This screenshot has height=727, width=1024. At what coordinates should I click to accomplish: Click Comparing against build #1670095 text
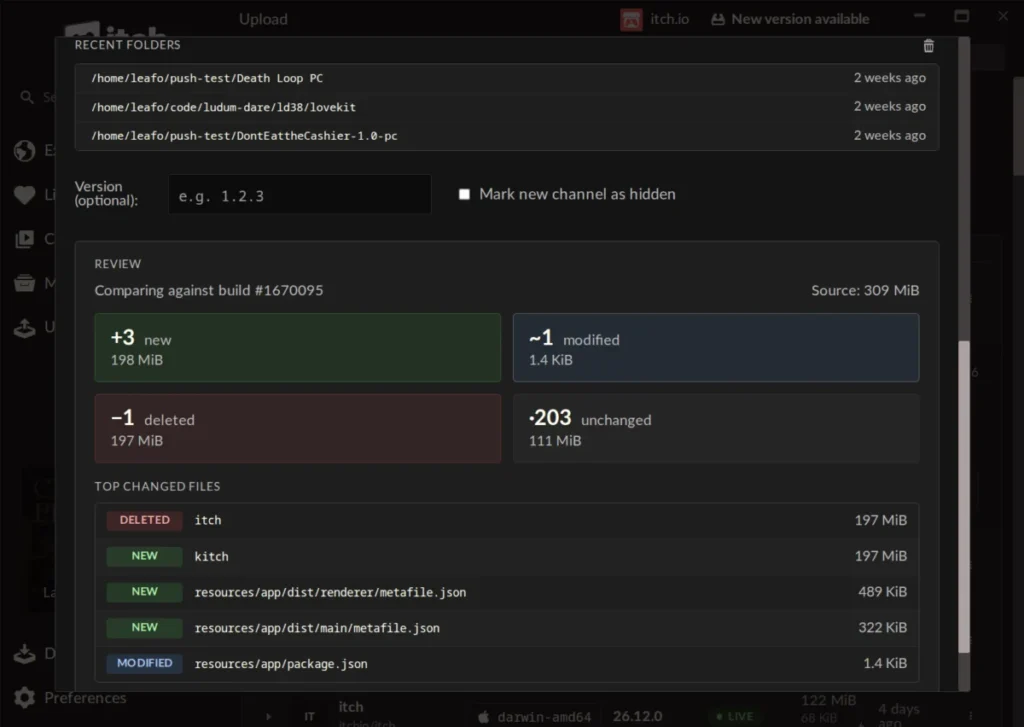[209, 290]
